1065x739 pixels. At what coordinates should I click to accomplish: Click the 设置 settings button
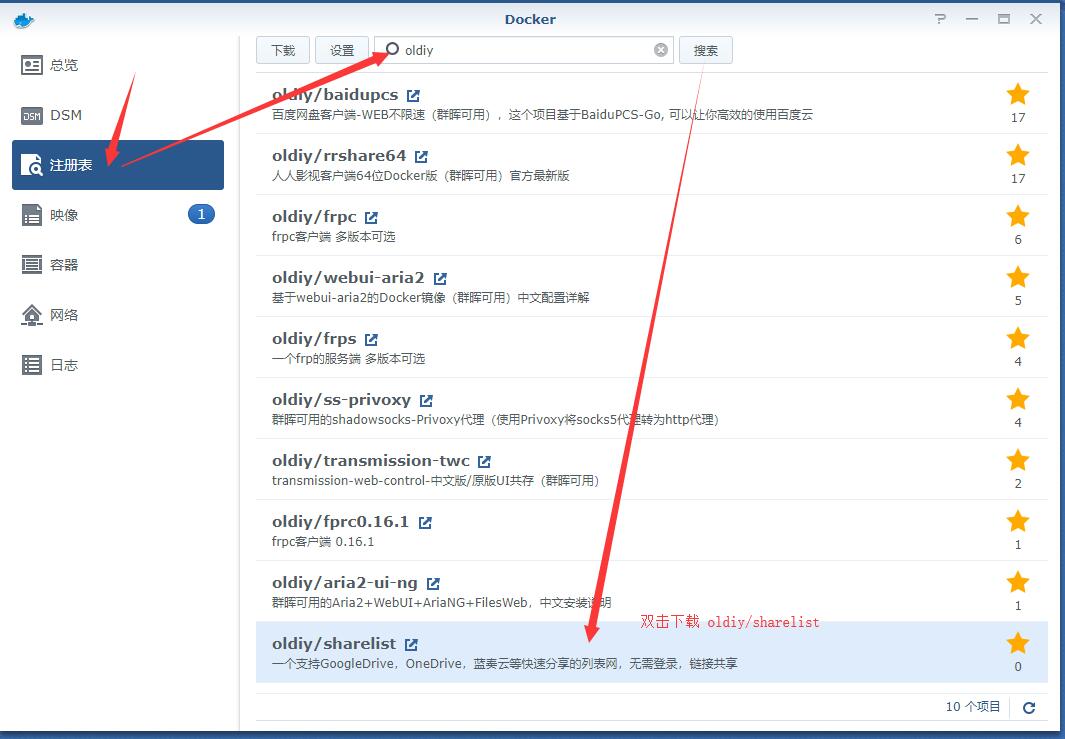point(342,50)
